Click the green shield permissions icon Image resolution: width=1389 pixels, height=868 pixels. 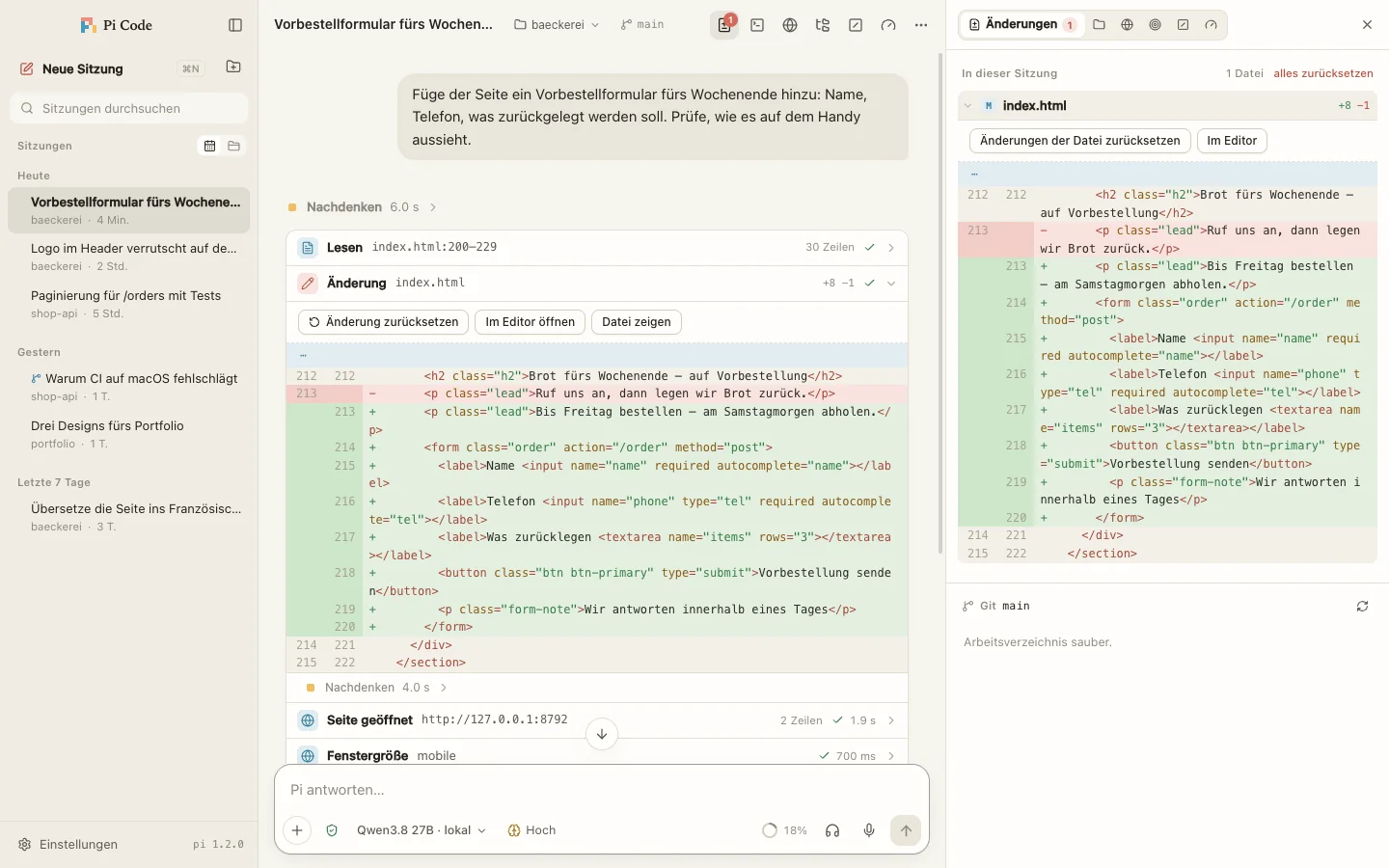click(x=332, y=830)
